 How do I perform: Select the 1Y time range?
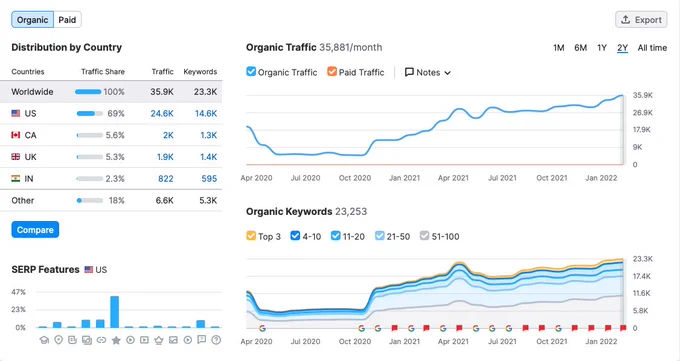(602, 48)
